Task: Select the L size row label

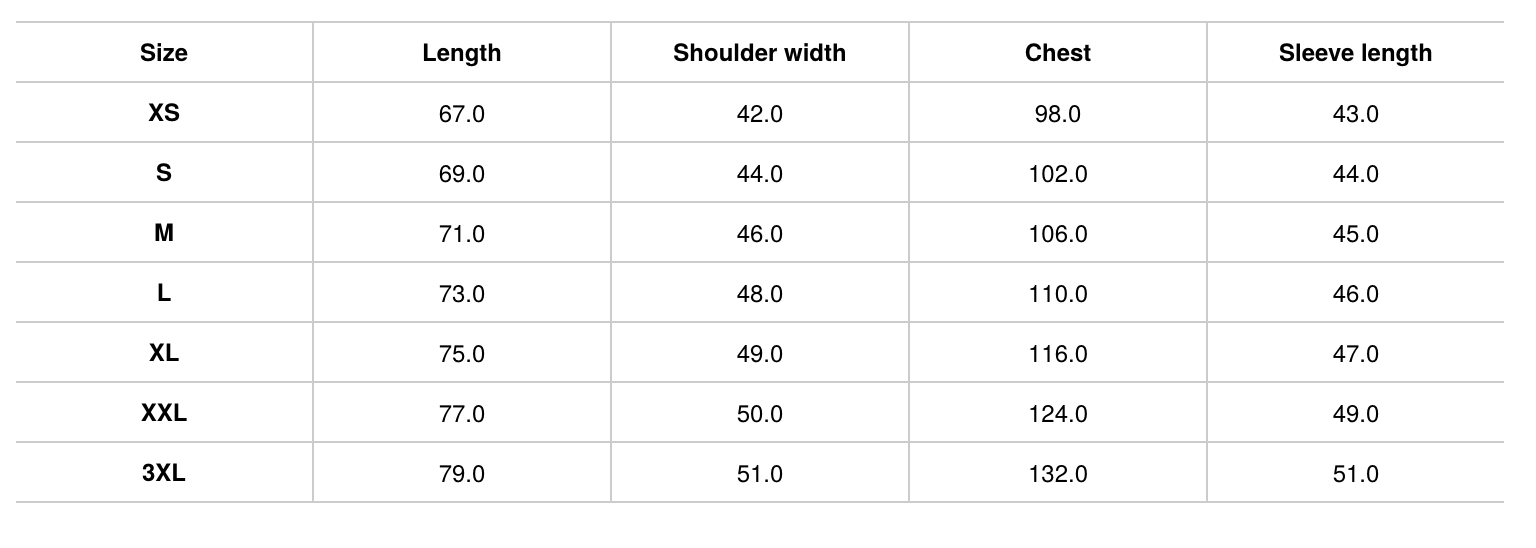Action: point(164,293)
